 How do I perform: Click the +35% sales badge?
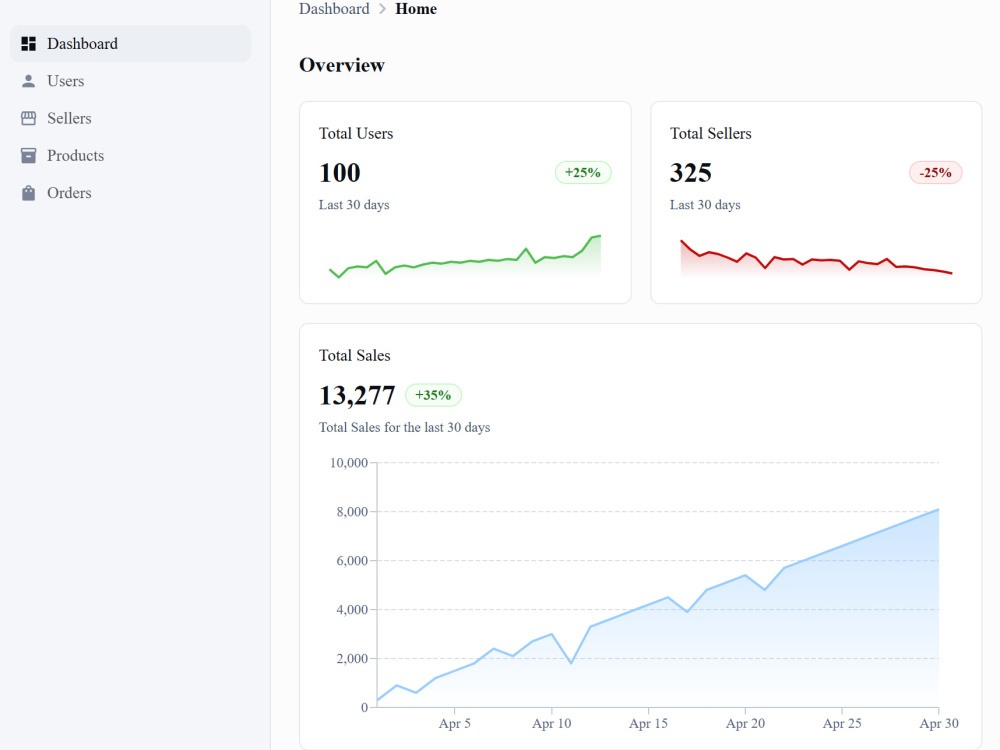[433, 395]
